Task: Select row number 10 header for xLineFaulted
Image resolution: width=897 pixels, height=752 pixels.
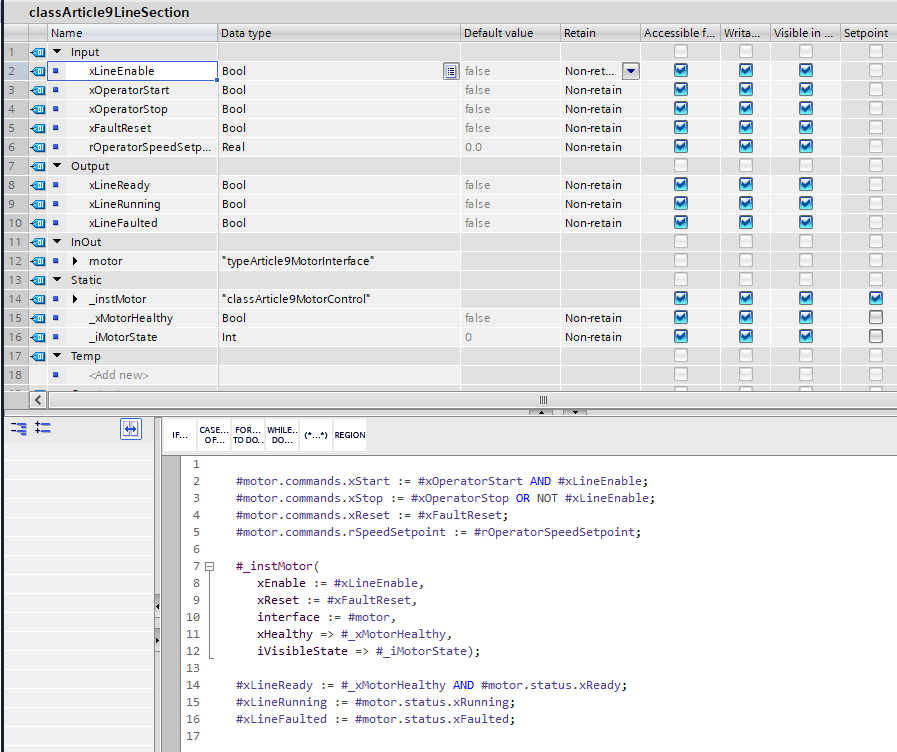Action: click(15, 223)
